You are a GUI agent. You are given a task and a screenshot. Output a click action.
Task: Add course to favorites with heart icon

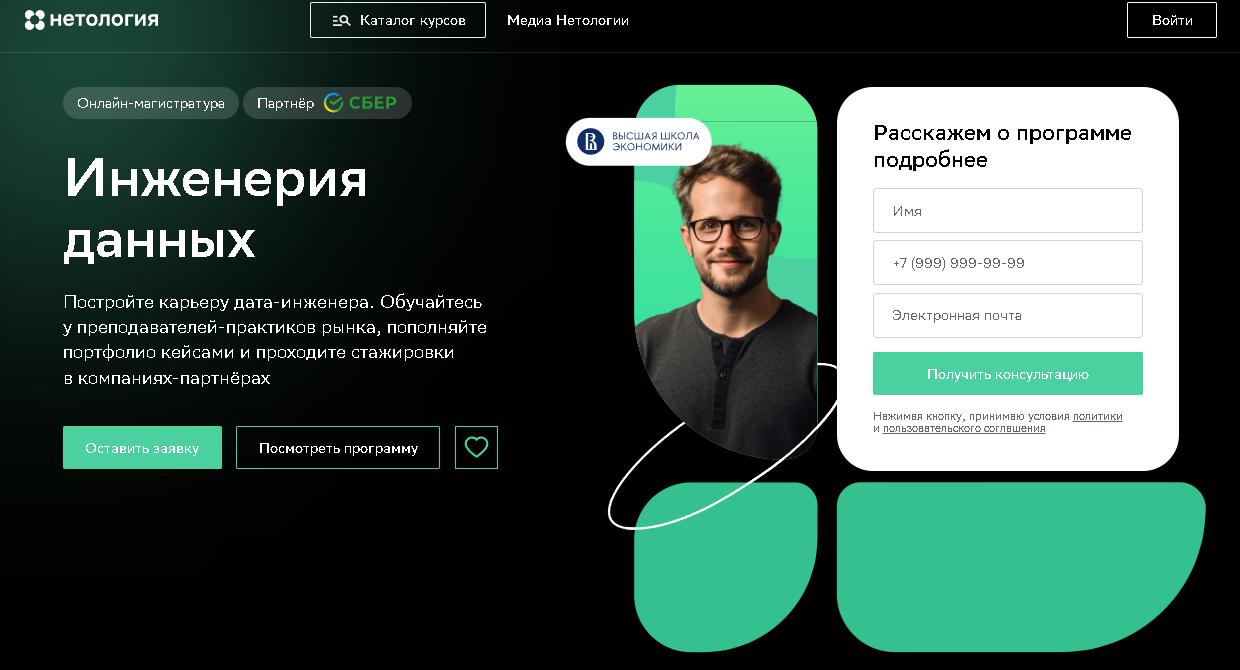pyautogui.click(x=476, y=447)
